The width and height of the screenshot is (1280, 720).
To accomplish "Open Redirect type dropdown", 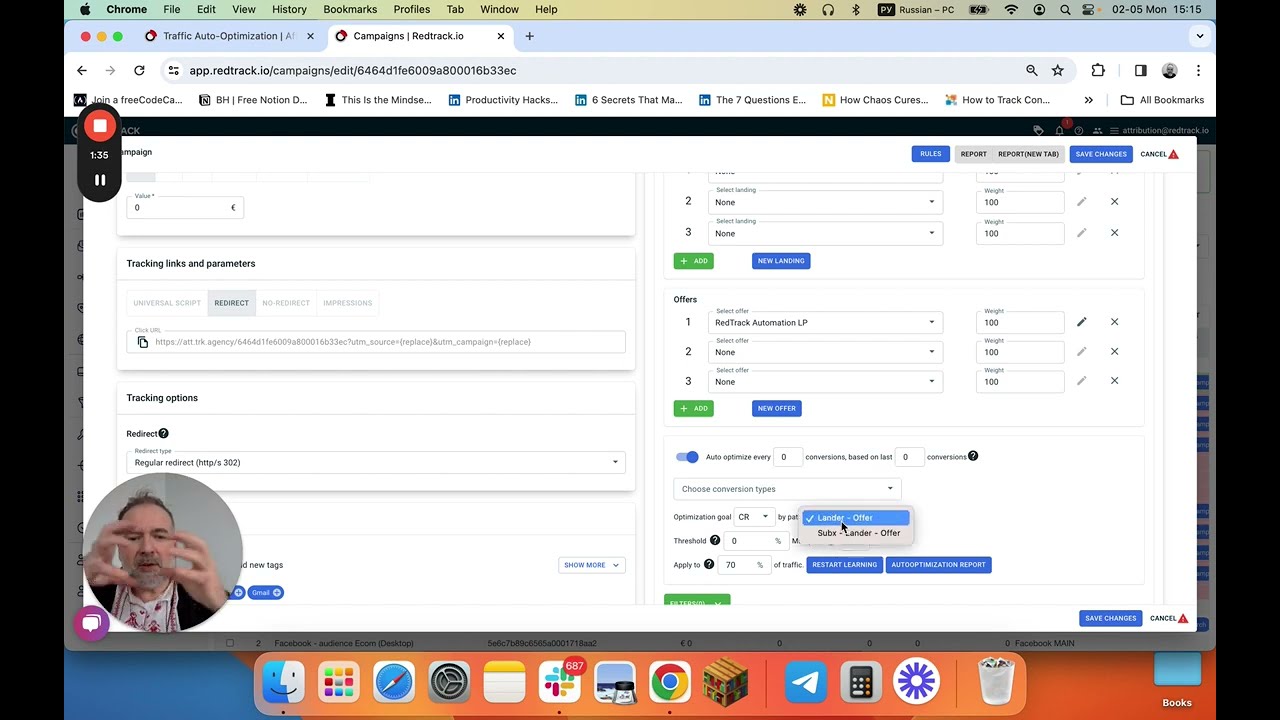I will coord(376,462).
